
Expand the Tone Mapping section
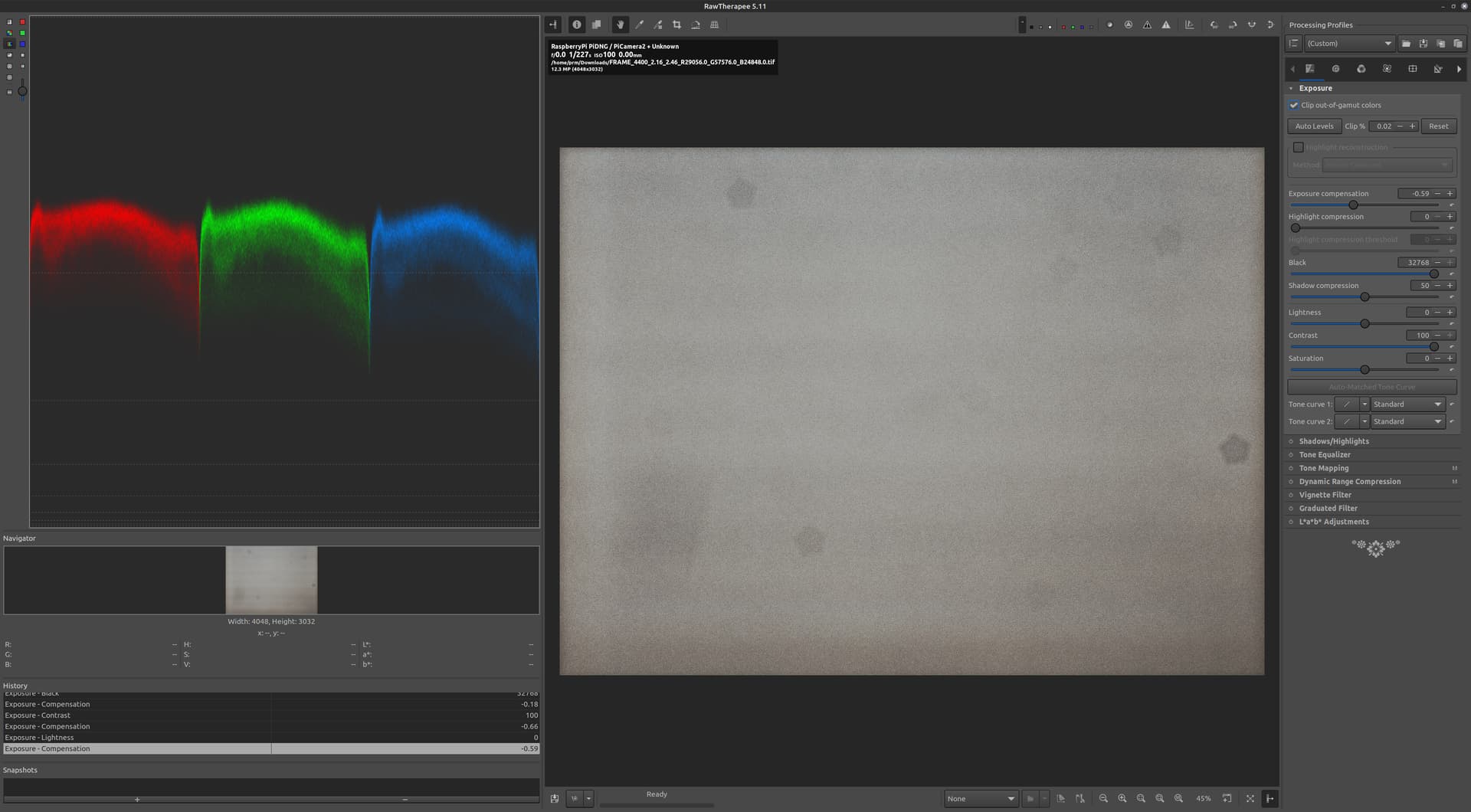1323,468
